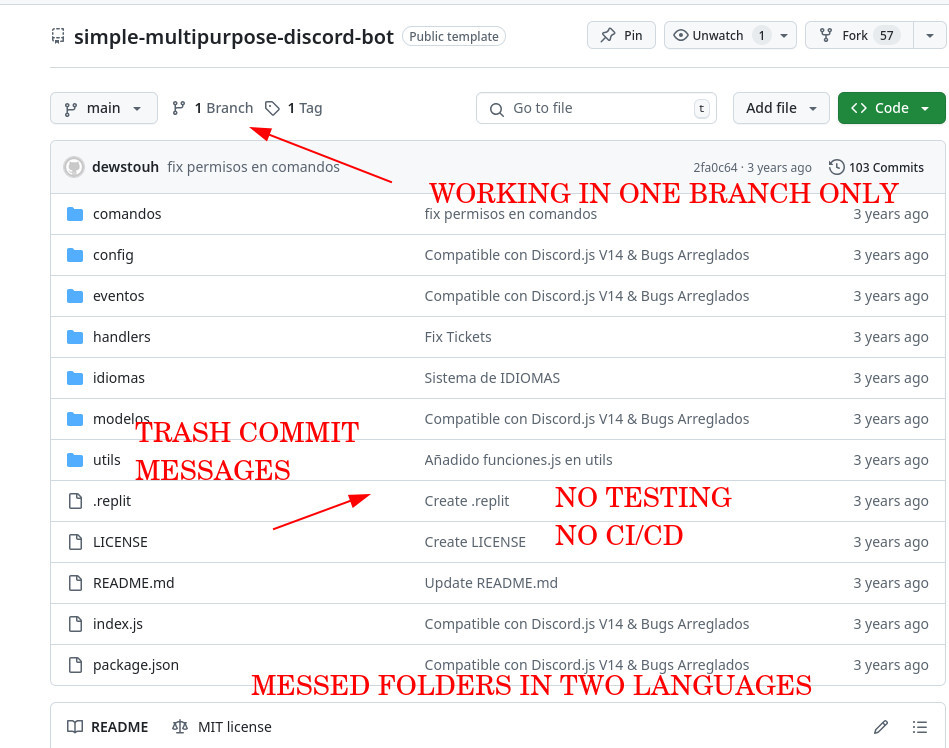949x748 pixels.
Task: Open the "Sistema de IDIOMAS" commit message
Action: [x=492, y=378]
